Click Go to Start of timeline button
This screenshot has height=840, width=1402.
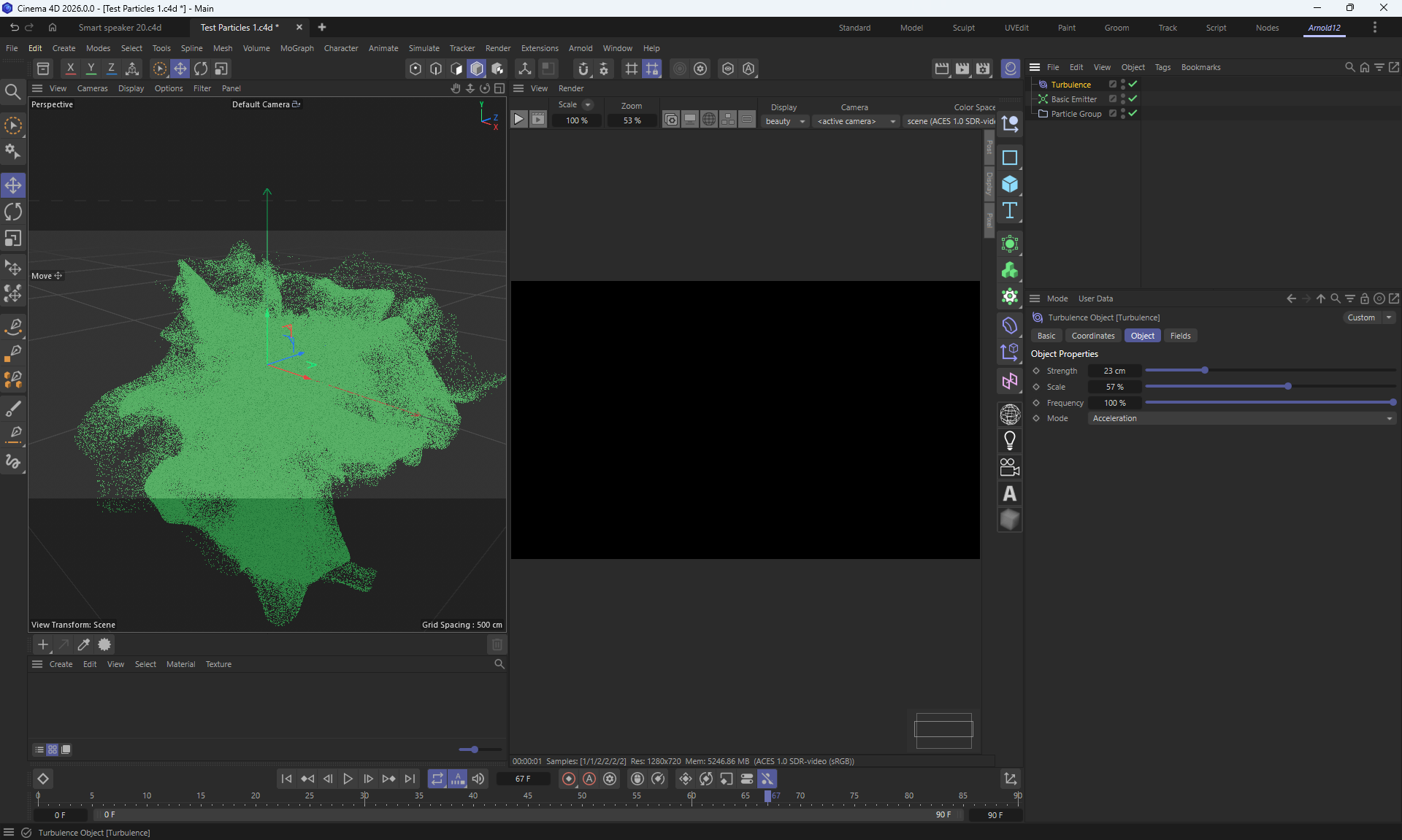click(286, 779)
